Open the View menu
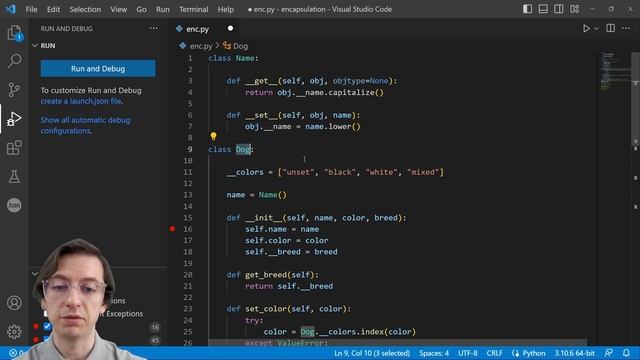Viewport: 640px width, 360px height. point(118,9)
